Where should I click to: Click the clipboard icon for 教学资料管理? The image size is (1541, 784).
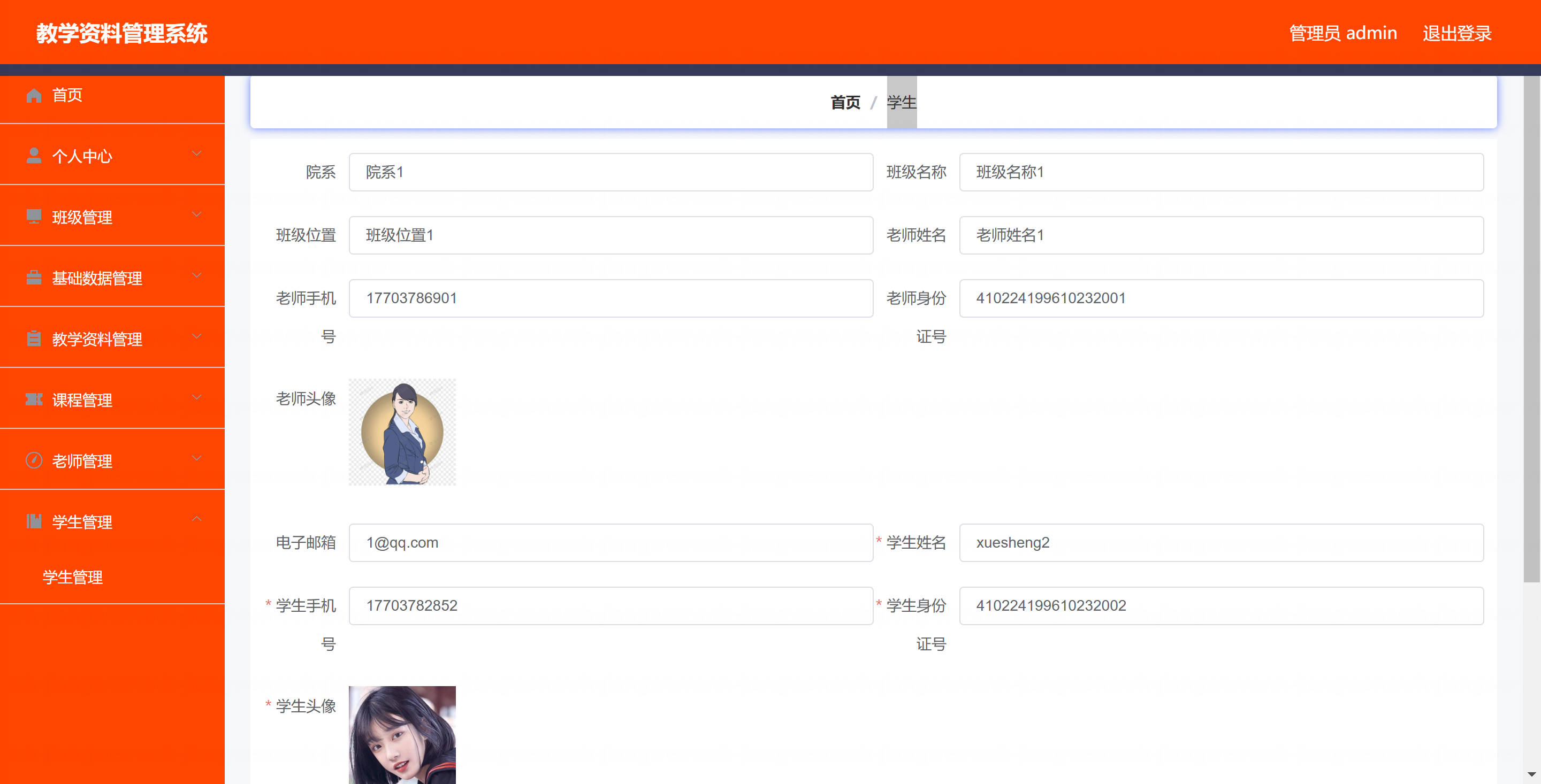(34, 339)
